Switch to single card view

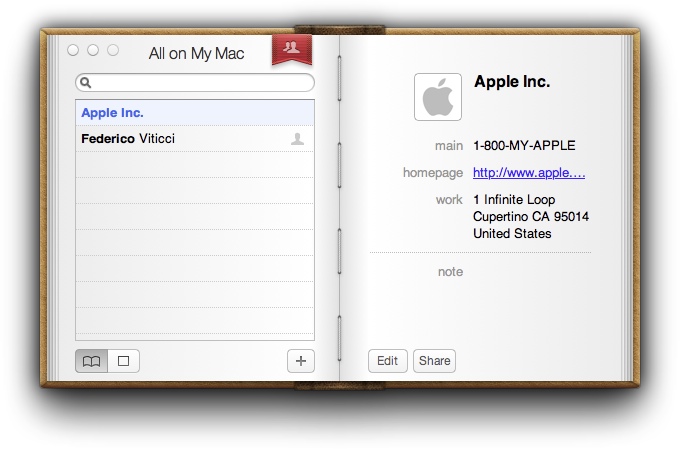124,361
